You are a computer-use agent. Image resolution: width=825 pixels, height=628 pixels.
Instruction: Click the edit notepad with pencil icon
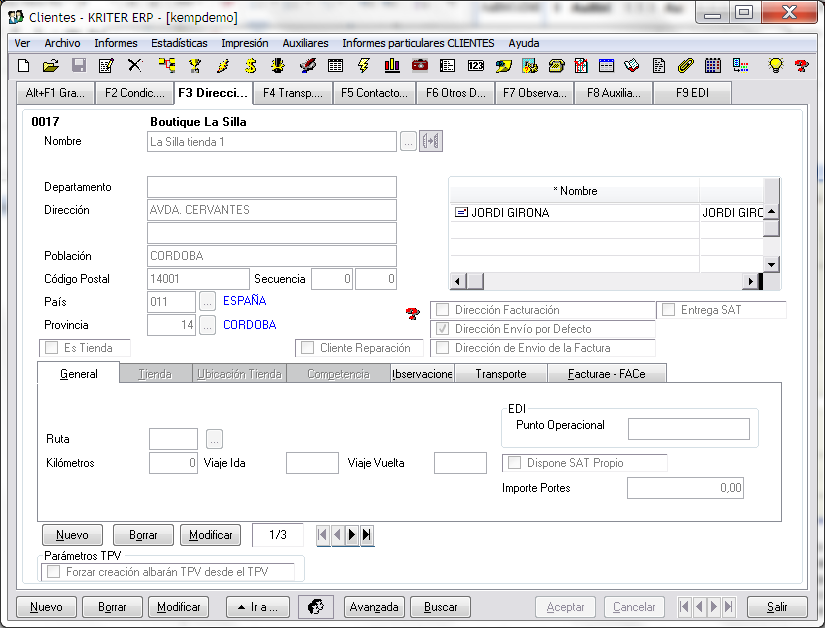pos(106,66)
